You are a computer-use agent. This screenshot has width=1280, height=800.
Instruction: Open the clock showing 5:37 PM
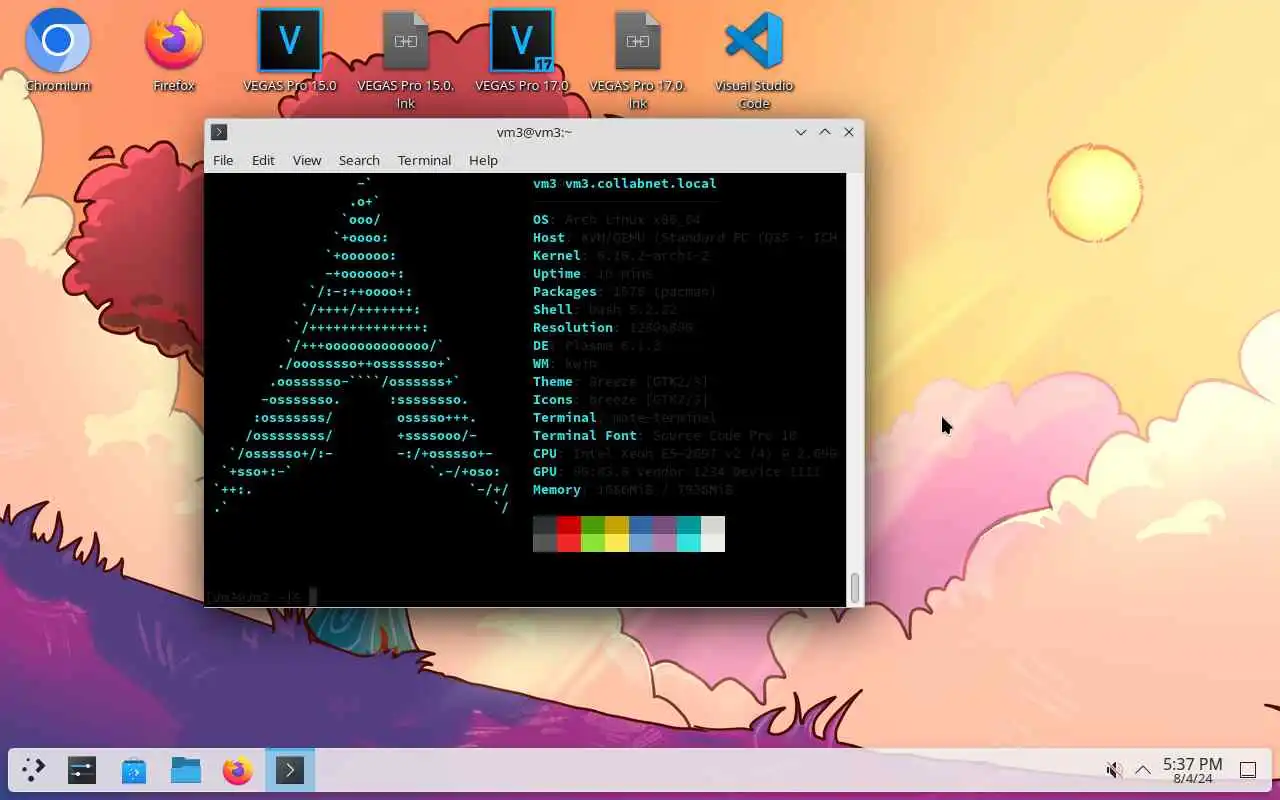coord(1192,770)
